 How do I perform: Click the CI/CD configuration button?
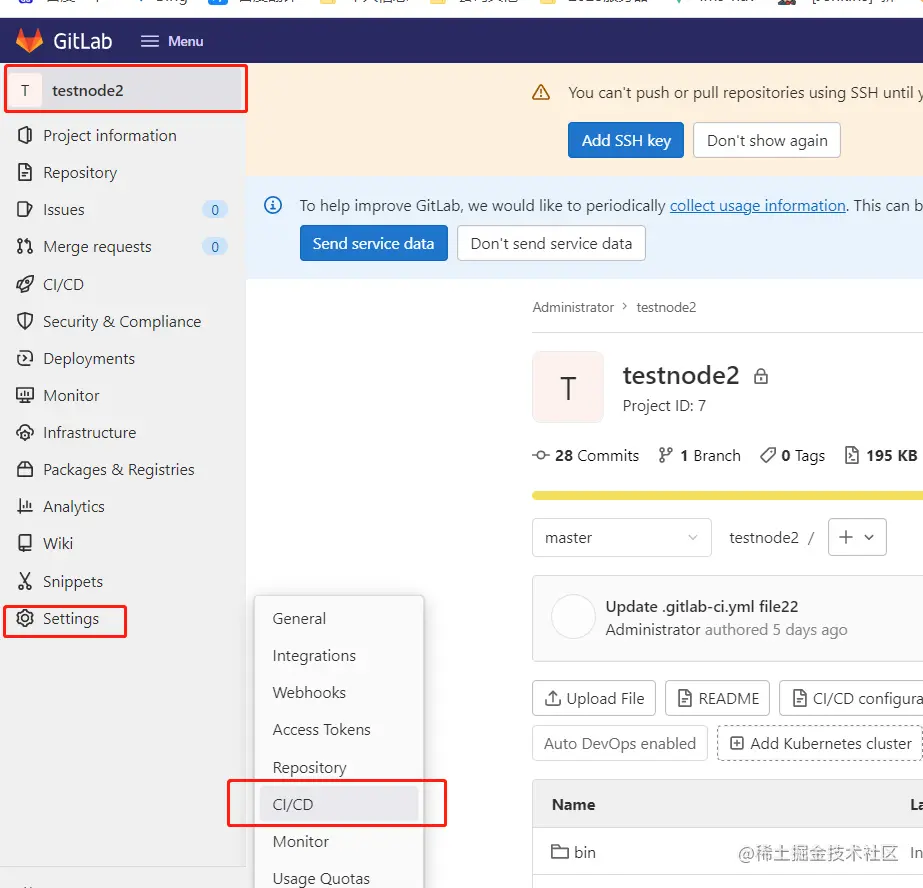click(851, 698)
